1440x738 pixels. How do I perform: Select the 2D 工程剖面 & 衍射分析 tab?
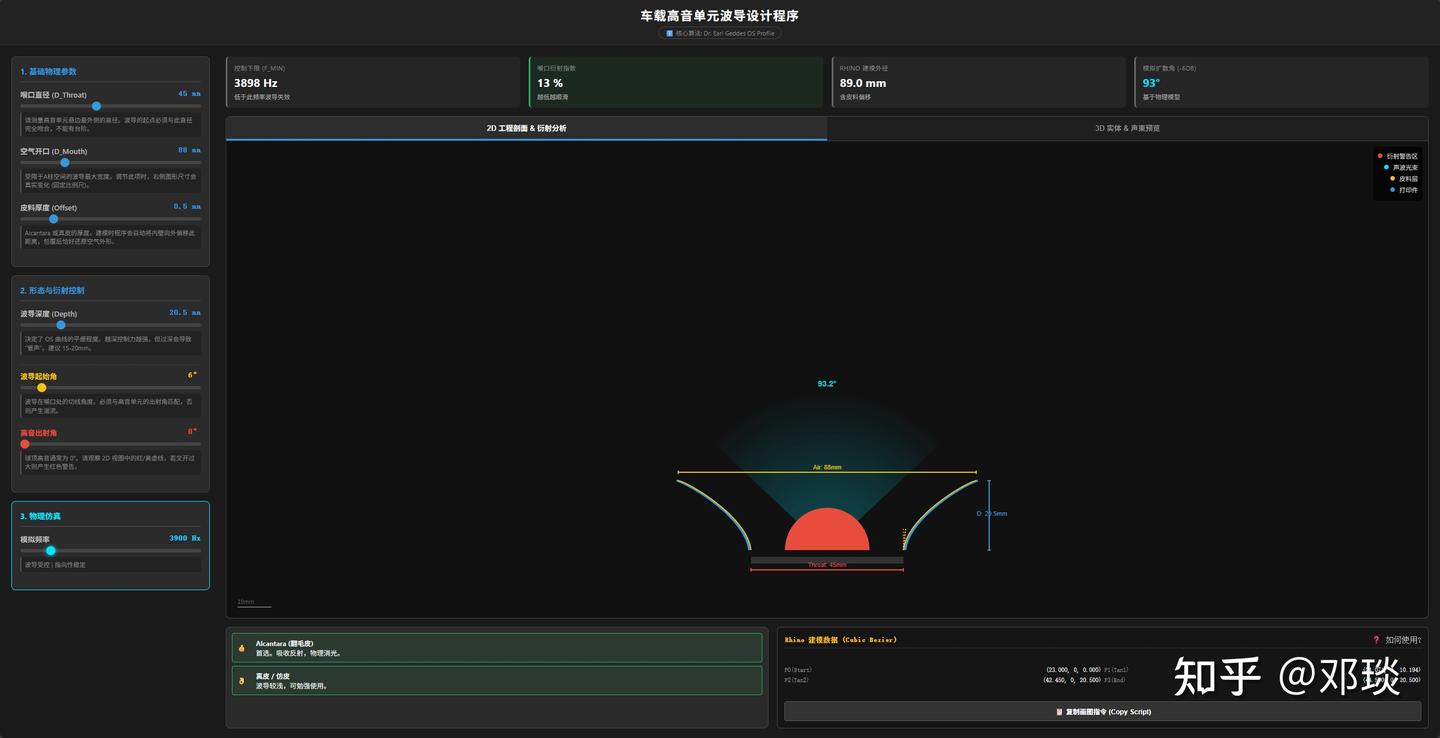pyautogui.click(x=526, y=128)
